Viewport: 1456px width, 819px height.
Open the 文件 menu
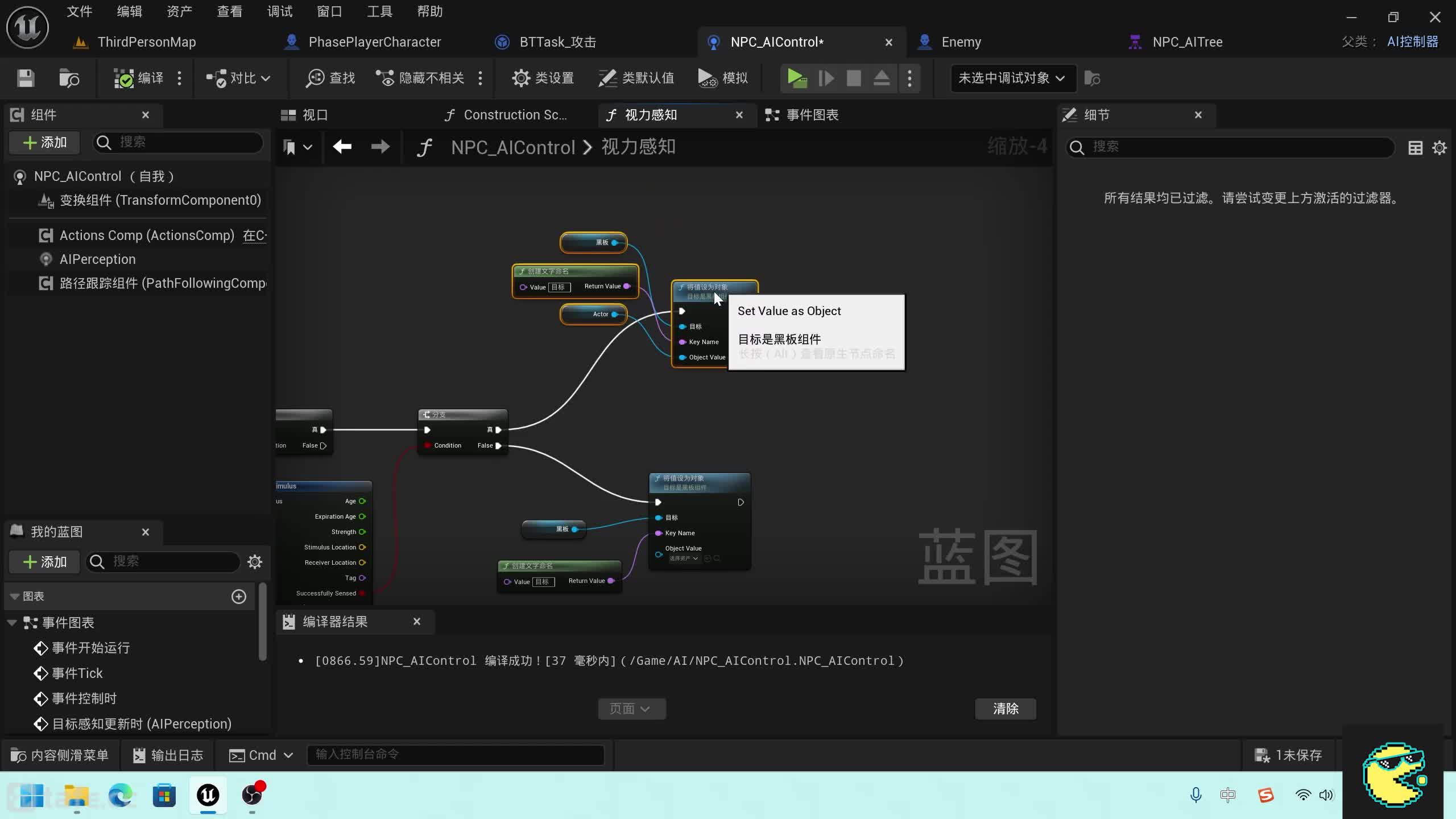click(x=79, y=11)
